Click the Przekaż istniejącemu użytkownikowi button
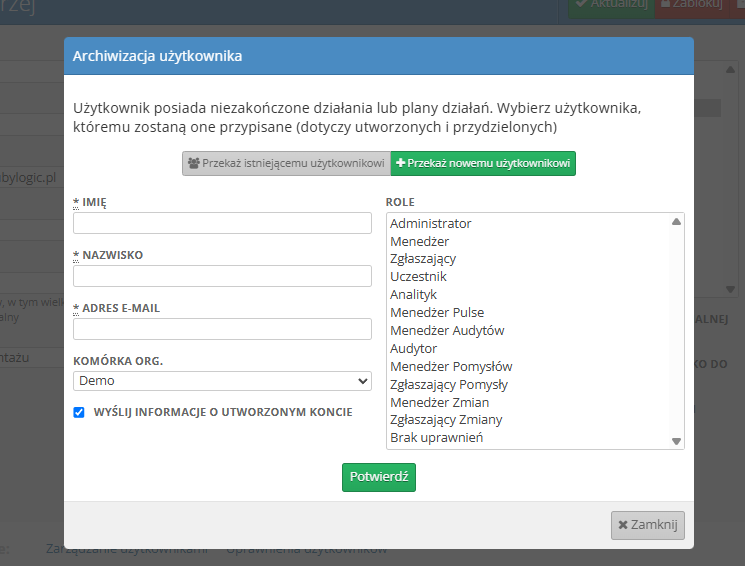 click(x=287, y=163)
